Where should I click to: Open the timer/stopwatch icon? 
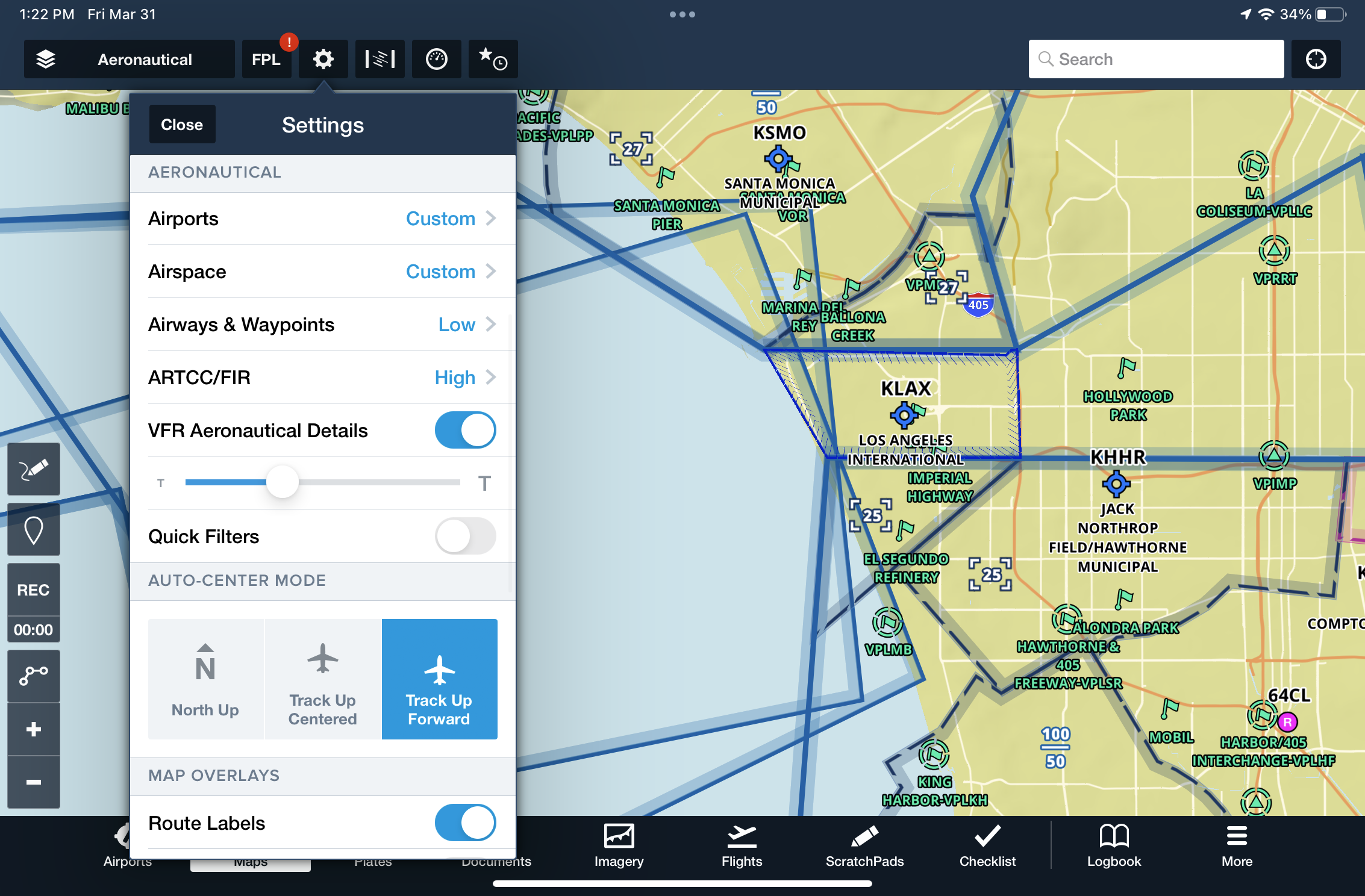(436, 57)
